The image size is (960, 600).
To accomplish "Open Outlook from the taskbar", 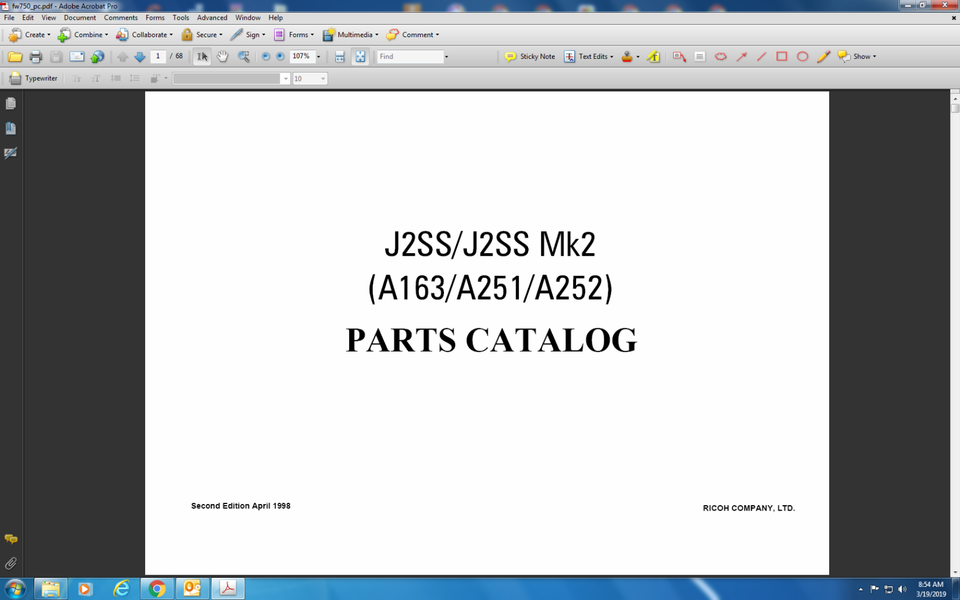I will (x=192, y=589).
